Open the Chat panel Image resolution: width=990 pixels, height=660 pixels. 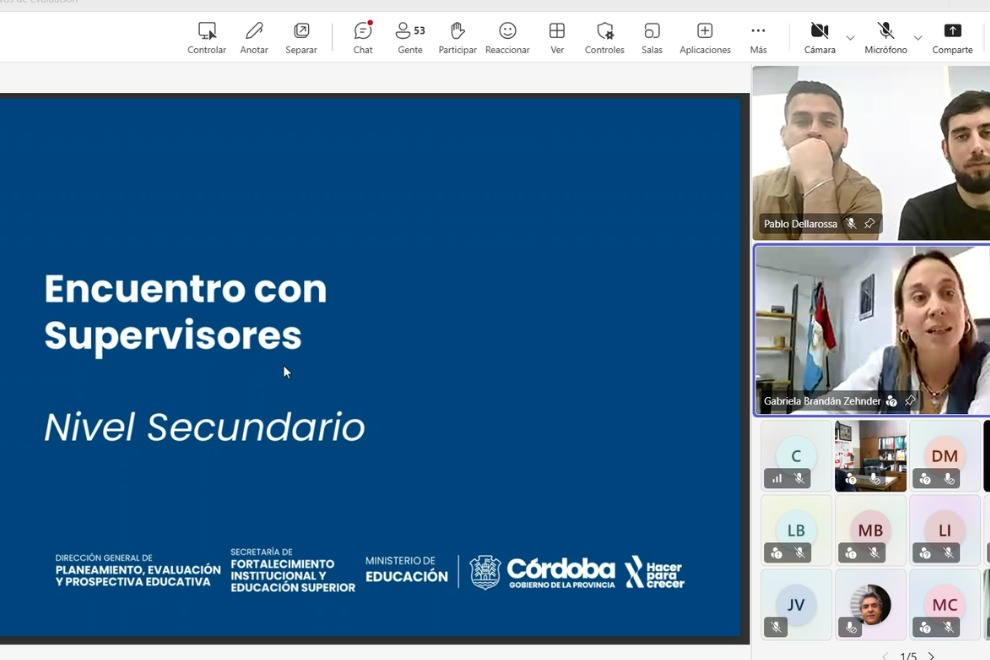coord(363,38)
